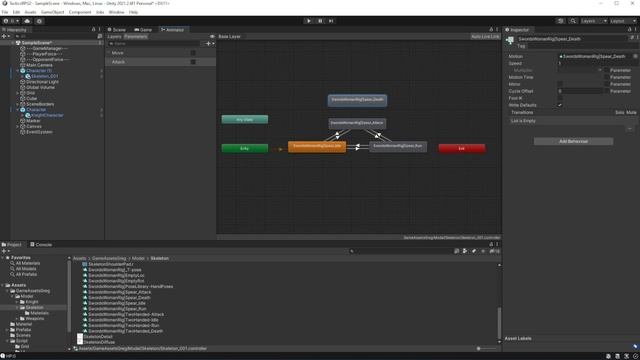Open the File menu

pyautogui.click(x=5, y=12)
